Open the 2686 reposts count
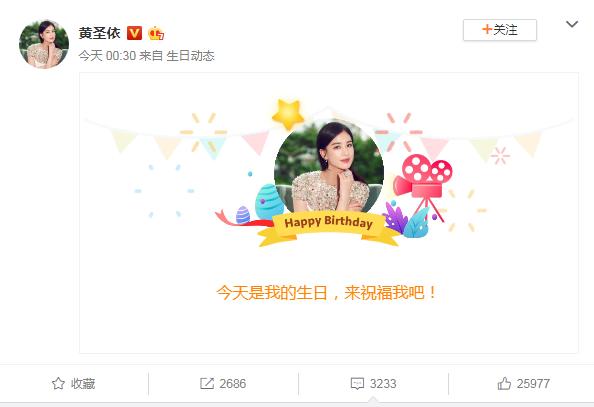Image resolution: width=594 pixels, height=407 pixels. 233,384
